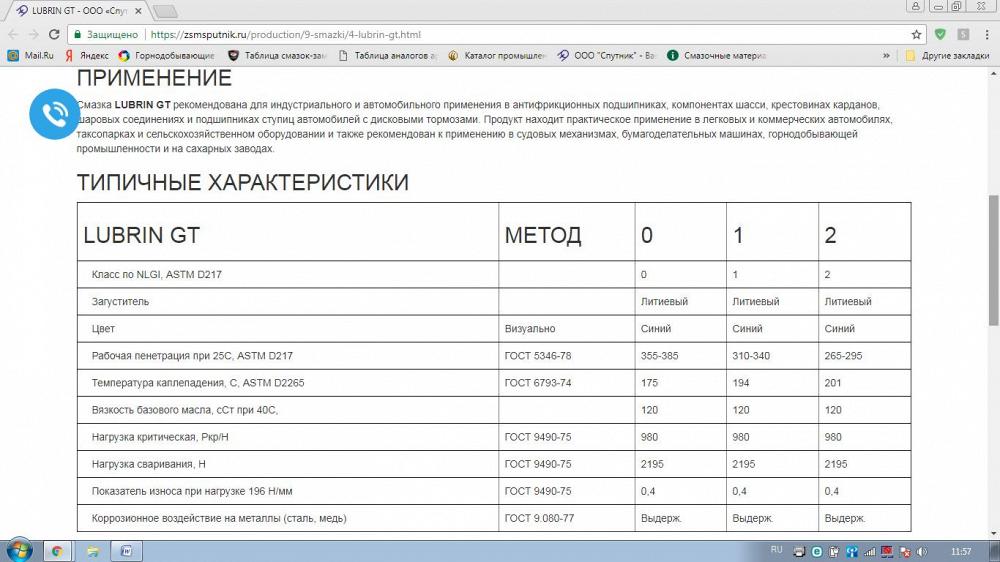This screenshot has width=1000, height=562.
Task: Open a new browser tab
Action: (x=165, y=11)
